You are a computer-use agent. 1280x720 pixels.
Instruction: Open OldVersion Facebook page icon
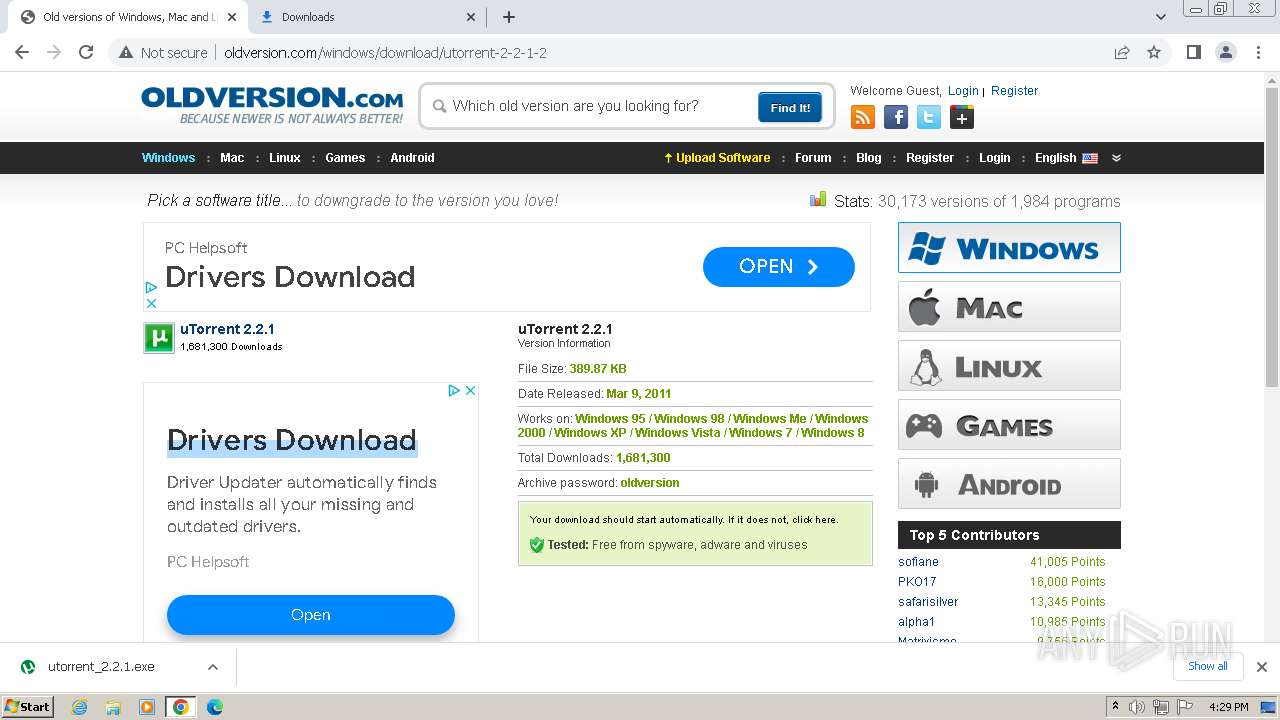(x=896, y=118)
